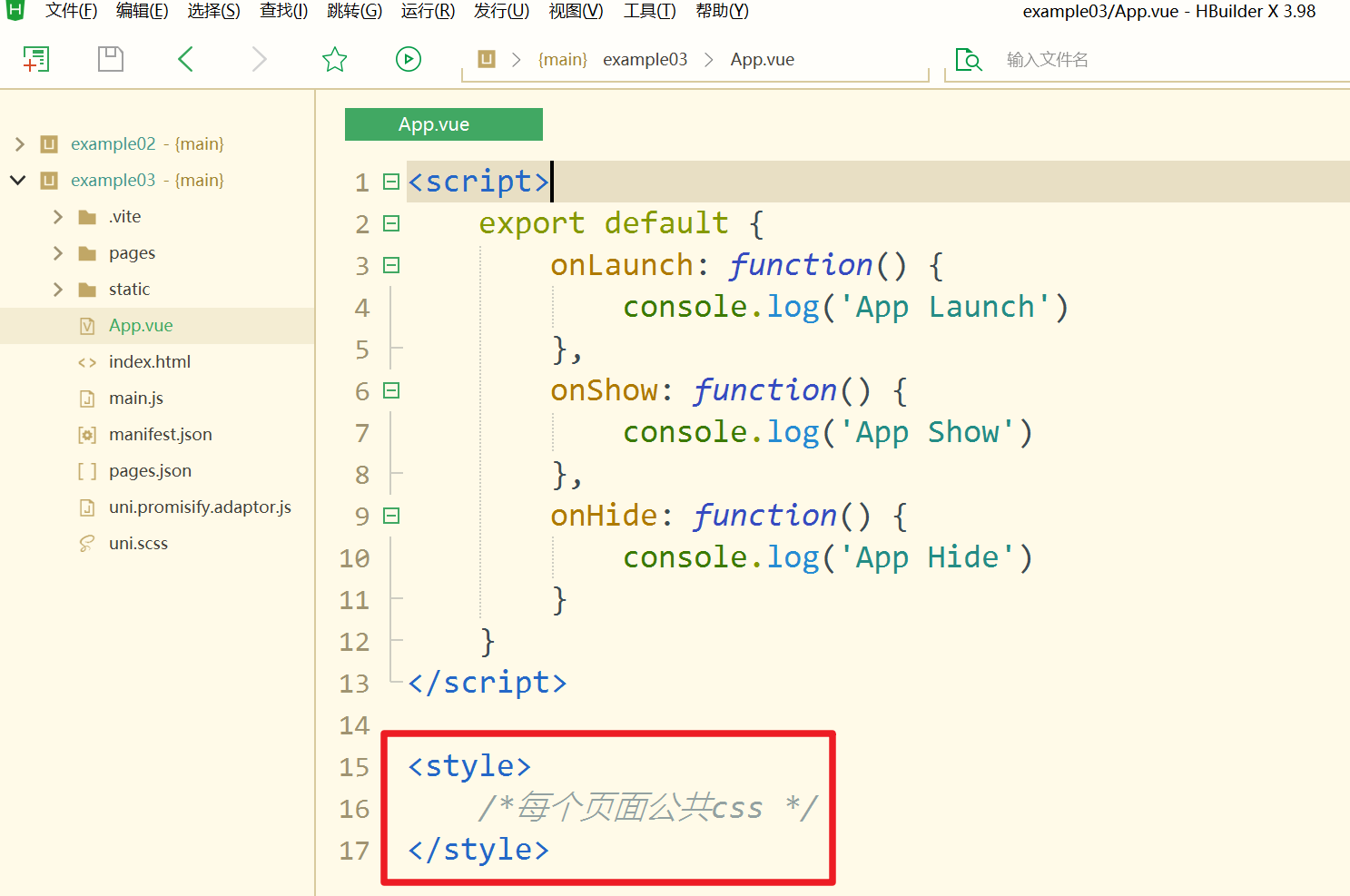Click the App.vue file icon in tree

click(87, 326)
